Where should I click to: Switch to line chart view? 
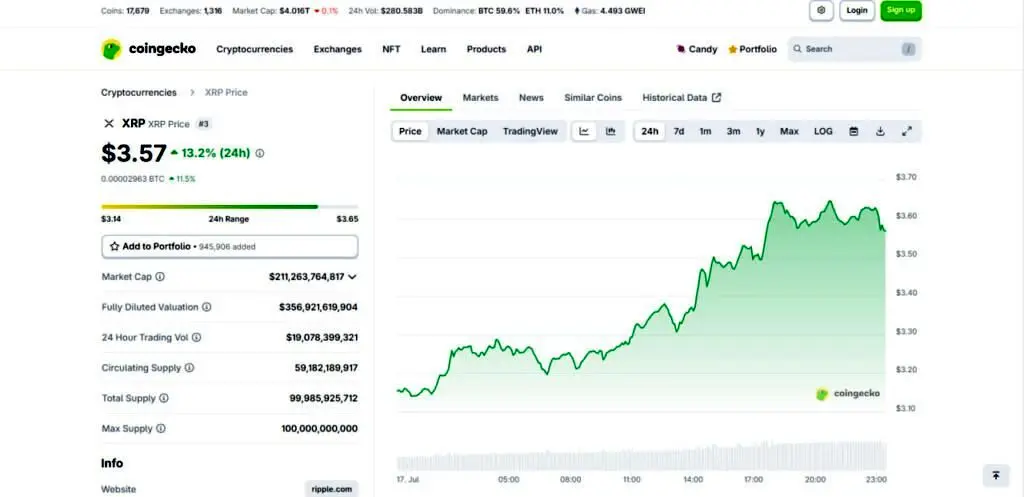[584, 131]
